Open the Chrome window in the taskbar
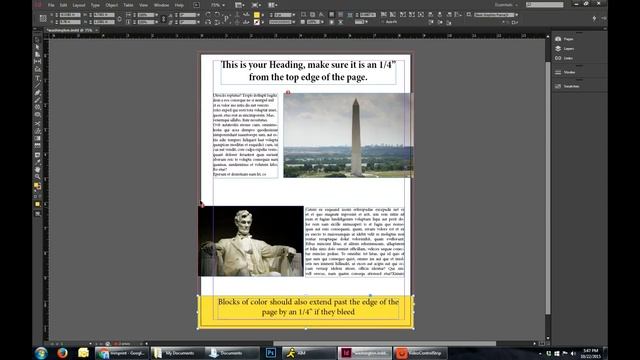The image size is (640, 360). (x=122, y=353)
